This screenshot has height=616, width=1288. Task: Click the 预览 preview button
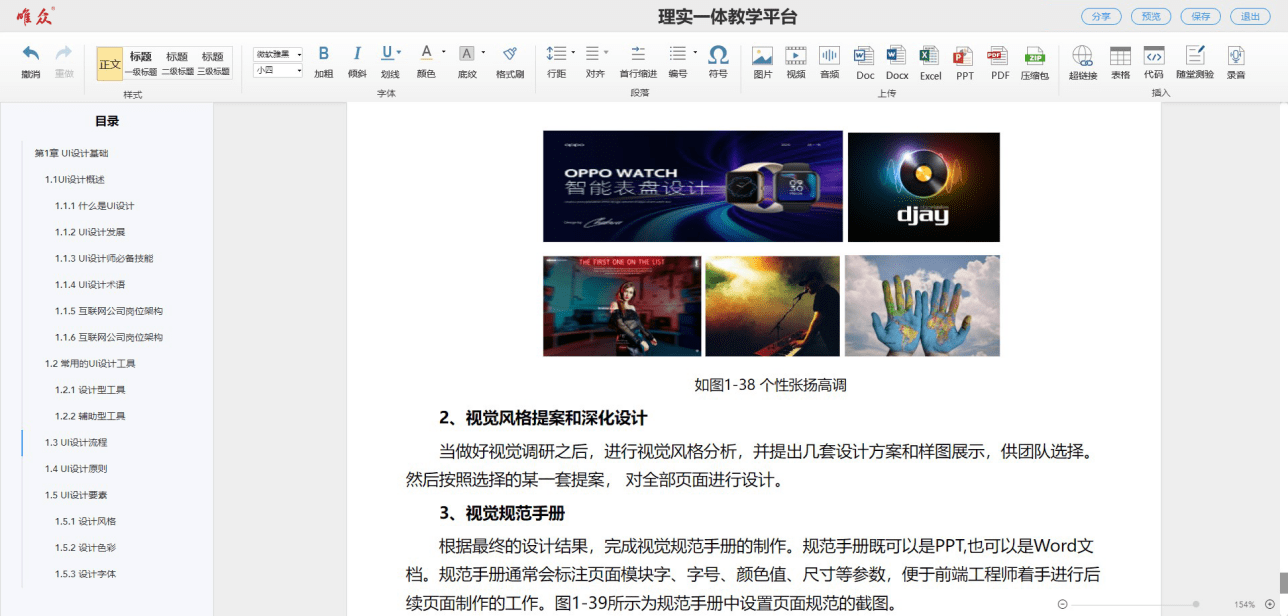click(1150, 16)
